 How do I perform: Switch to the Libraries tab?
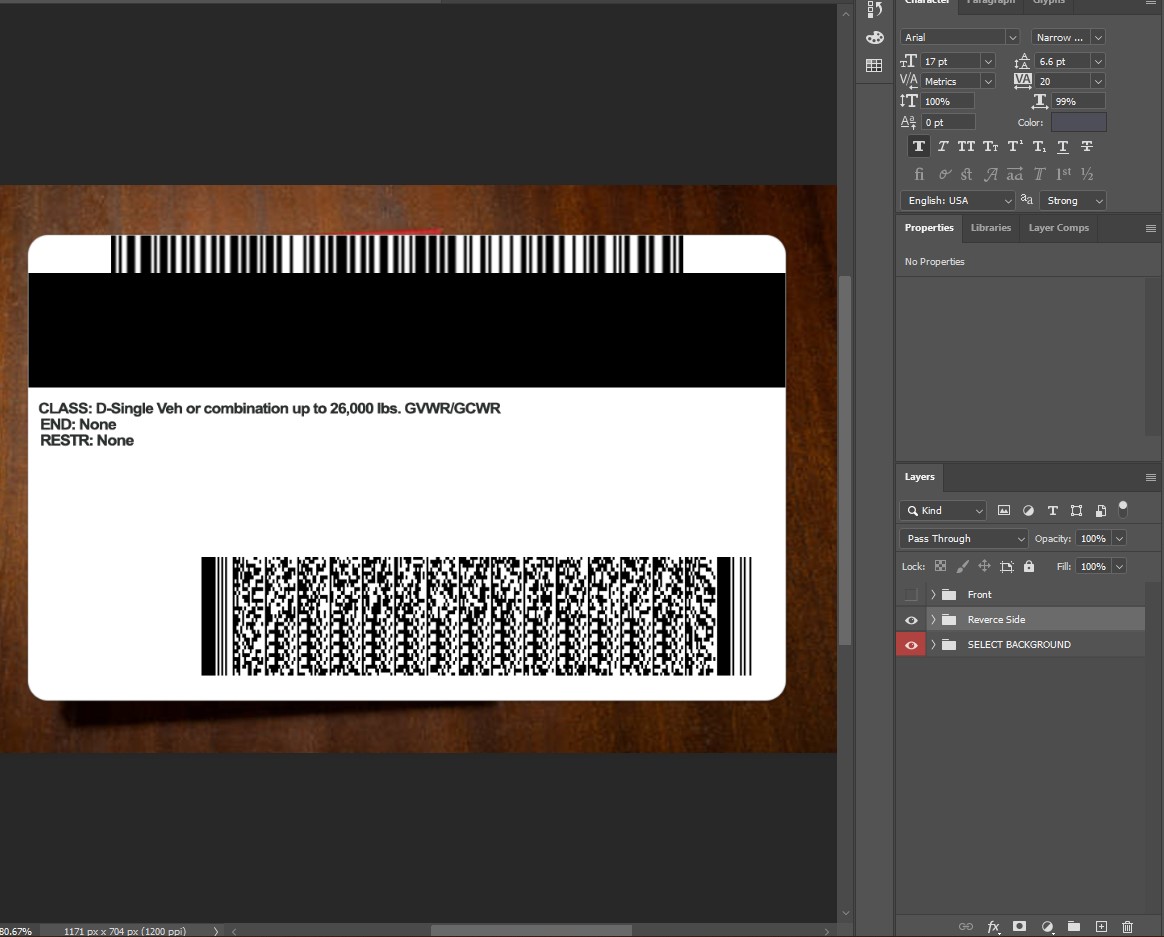(x=991, y=228)
